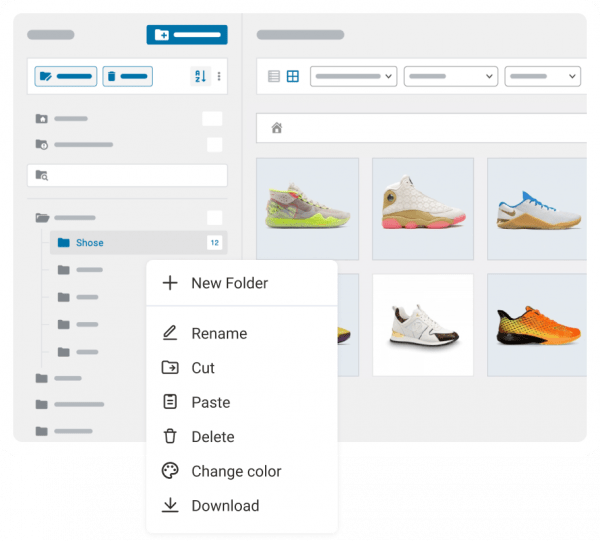Choose Paste from context menu
600x541 pixels.
(242, 402)
